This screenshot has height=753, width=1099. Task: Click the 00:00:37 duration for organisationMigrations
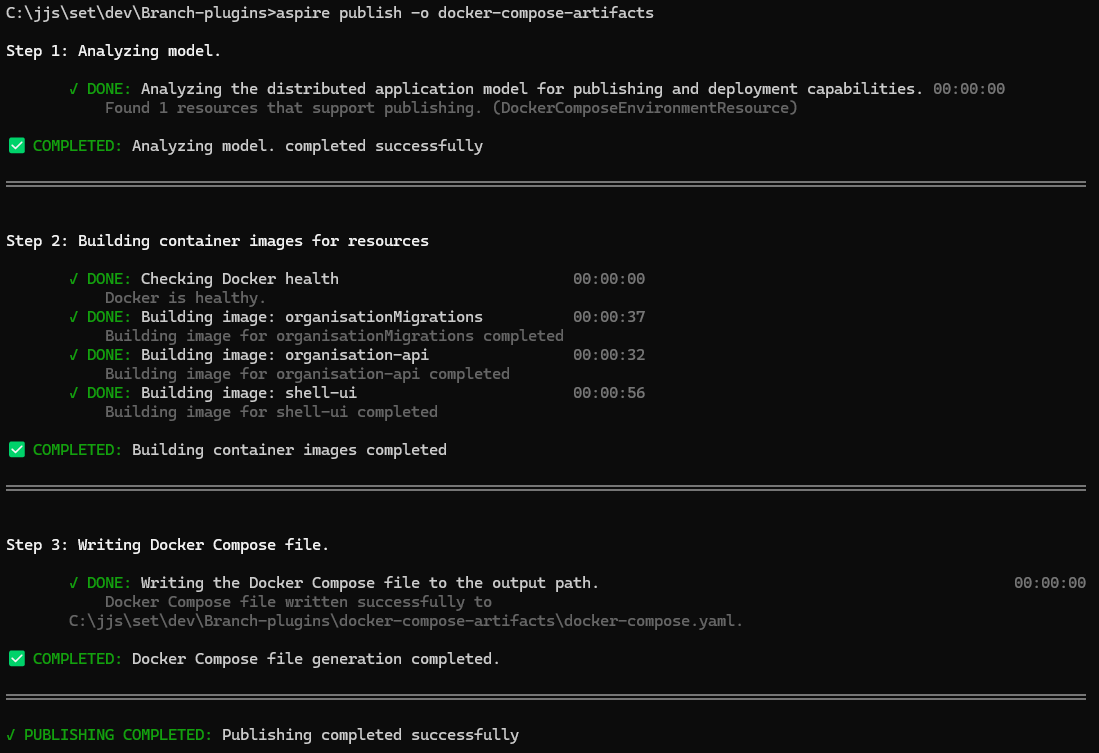(x=609, y=317)
